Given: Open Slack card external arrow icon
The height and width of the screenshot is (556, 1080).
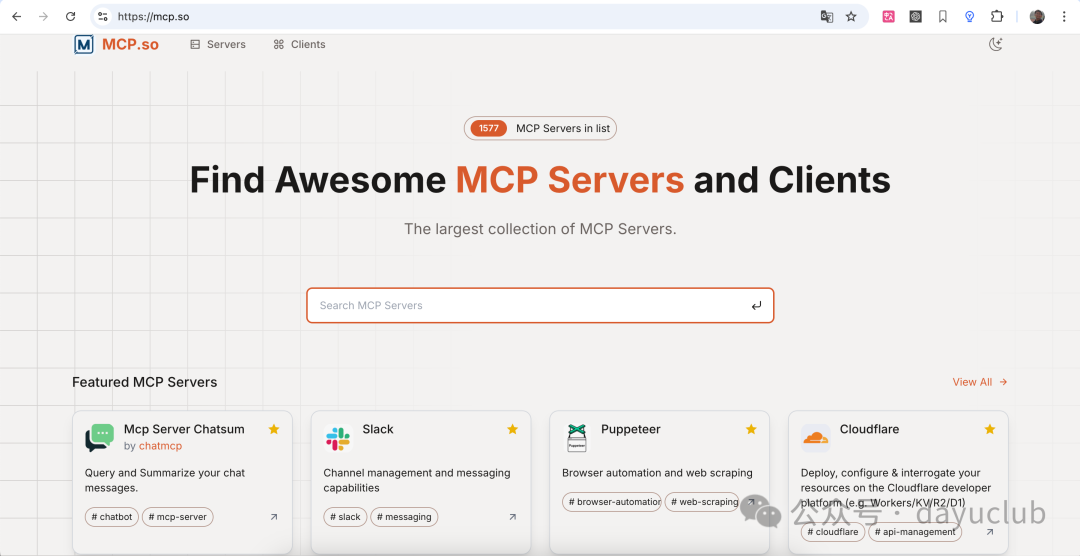Looking at the screenshot, I should point(512,517).
